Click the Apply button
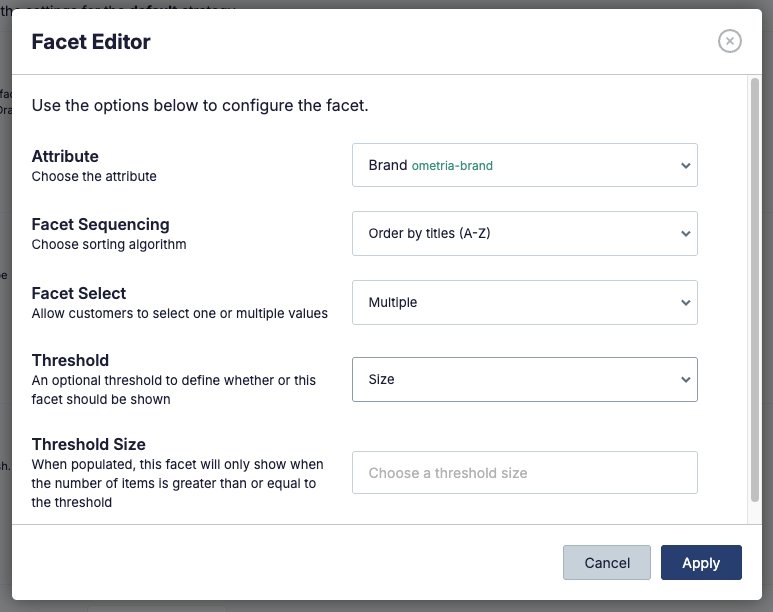The height and width of the screenshot is (612, 773). click(x=701, y=563)
